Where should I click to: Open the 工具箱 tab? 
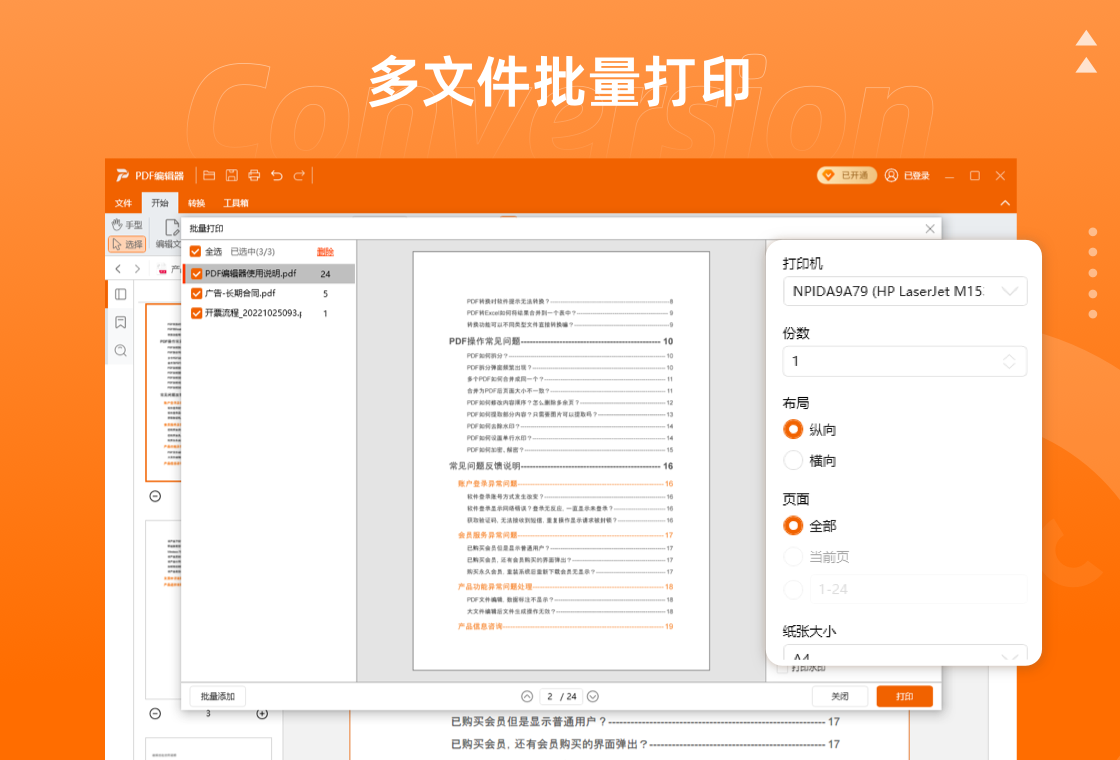(x=236, y=203)
